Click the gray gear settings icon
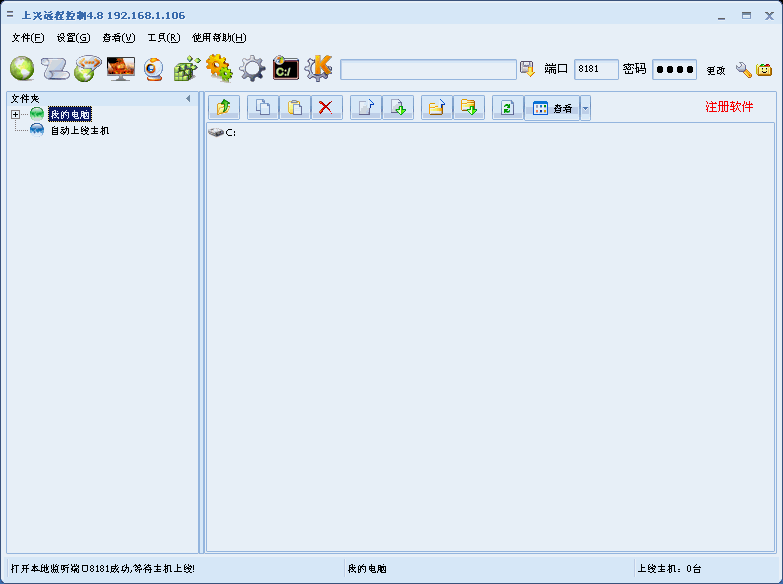This screenshot has width=783, height=584. pos(252,69)
